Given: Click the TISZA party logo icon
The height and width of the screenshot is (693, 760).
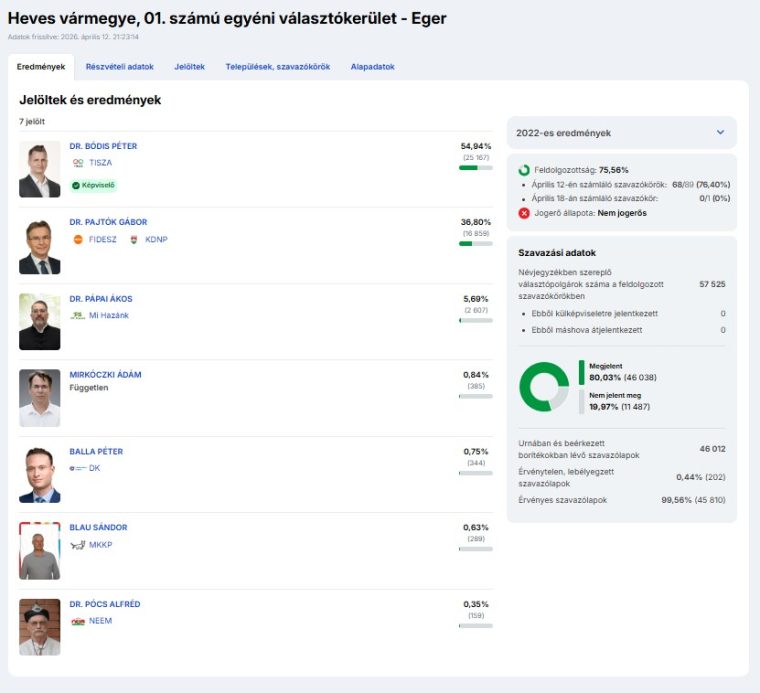Looking at the screenshot, I should (x=78, y=163).
